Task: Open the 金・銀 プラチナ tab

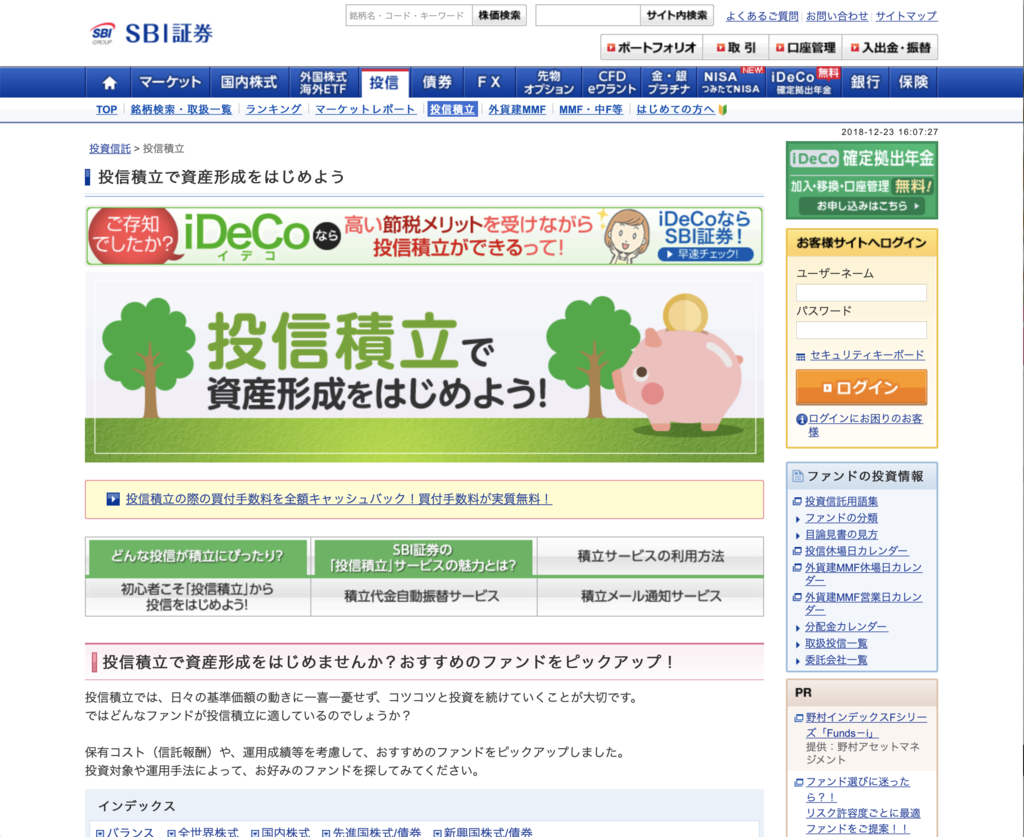Action: click(x=669, y=82)
